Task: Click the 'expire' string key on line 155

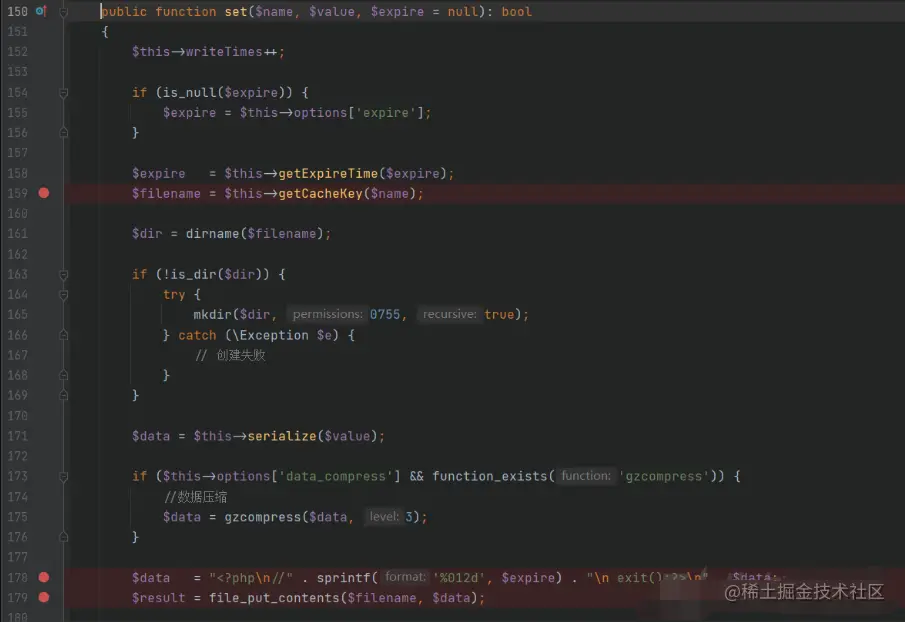Action: (x=386, y=113)
